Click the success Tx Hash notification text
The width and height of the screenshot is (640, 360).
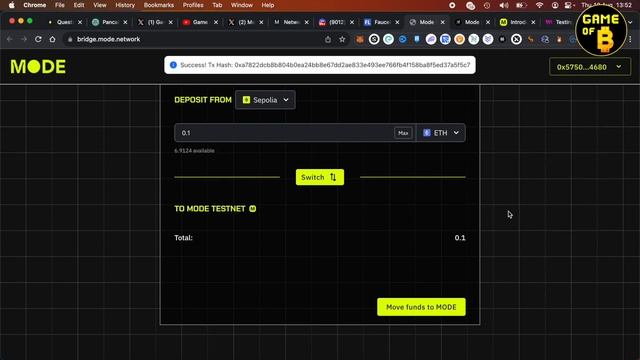[x=325, y=65]
